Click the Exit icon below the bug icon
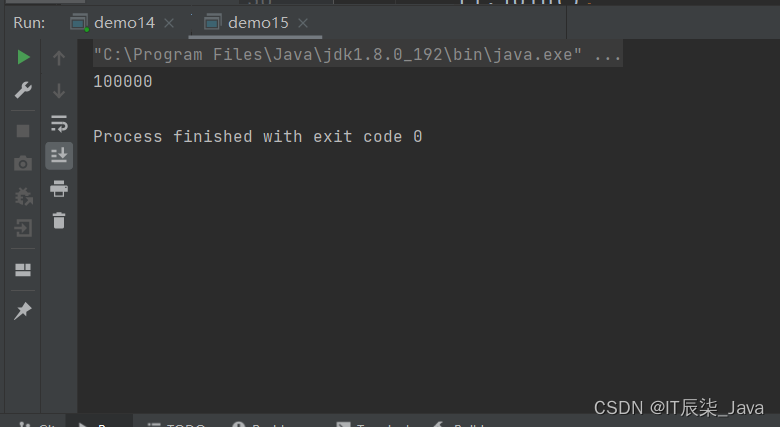 tap(23, 228)
